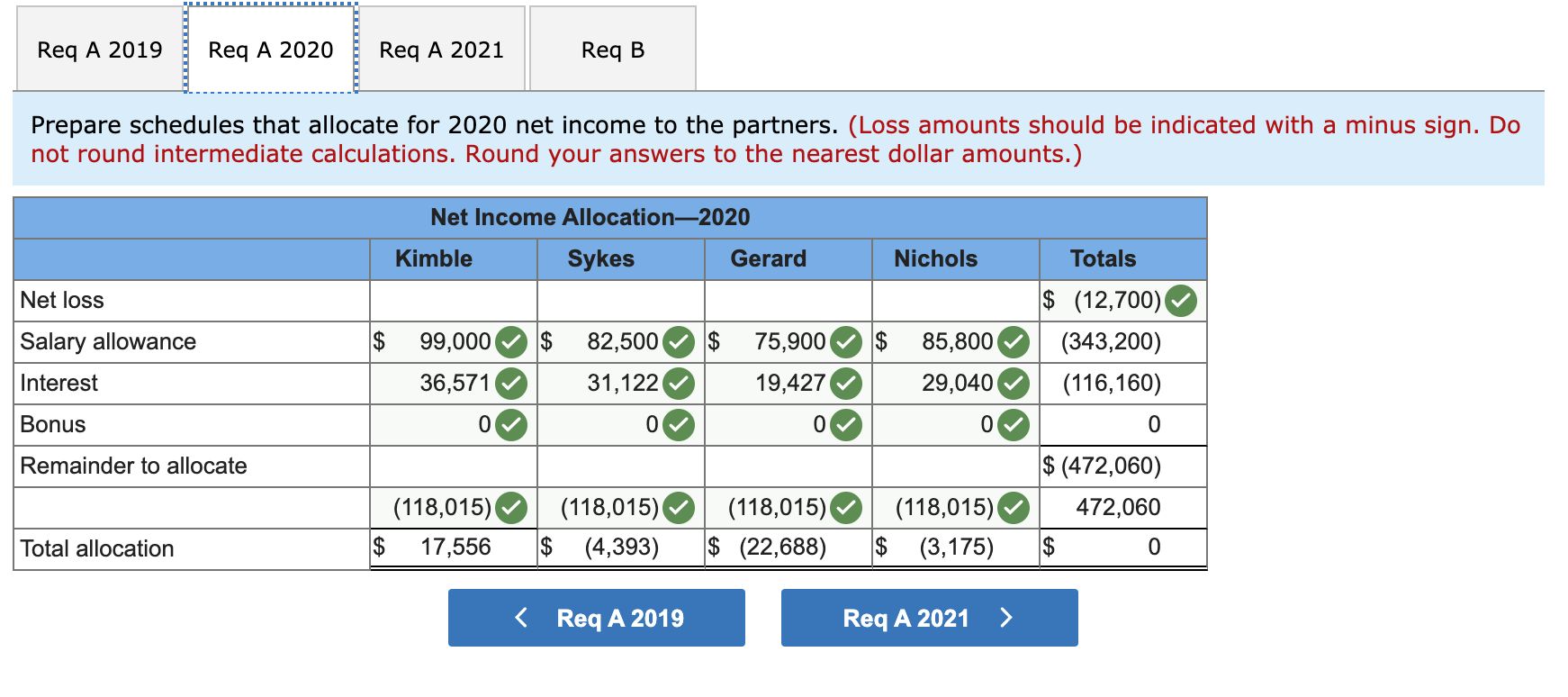Image resolution: width=1568 pixels, height=697 pixels.
Task: Click the Kimble column header
Action: coord(434,259)
